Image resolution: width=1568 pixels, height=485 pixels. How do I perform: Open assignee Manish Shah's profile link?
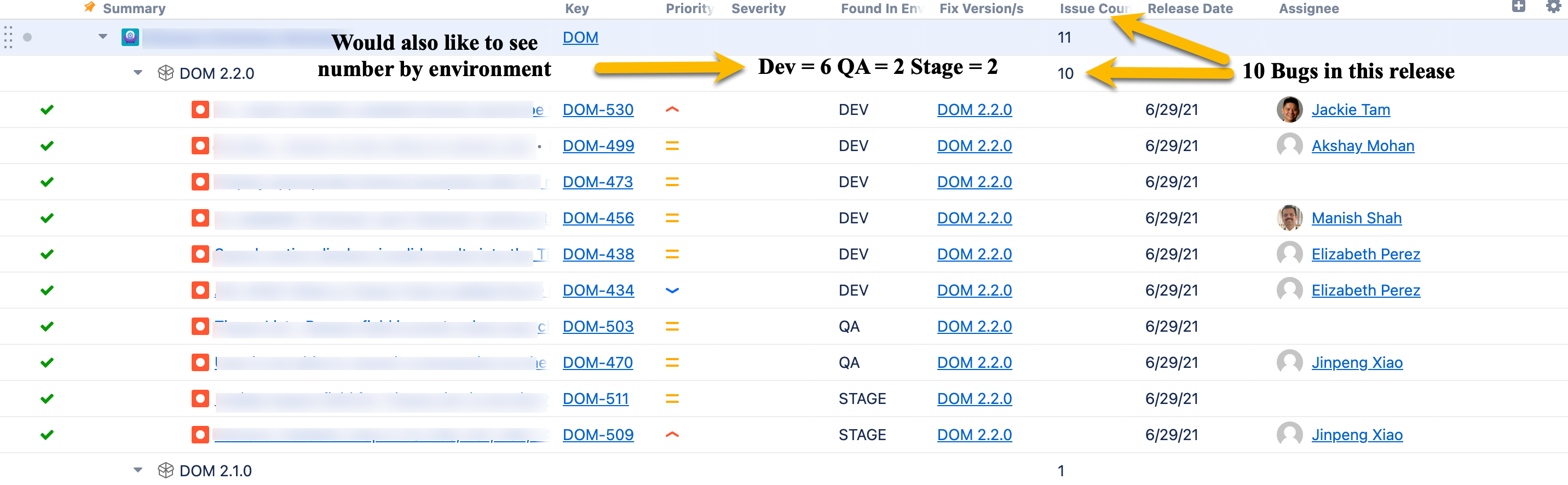[x=1356, y=218]
